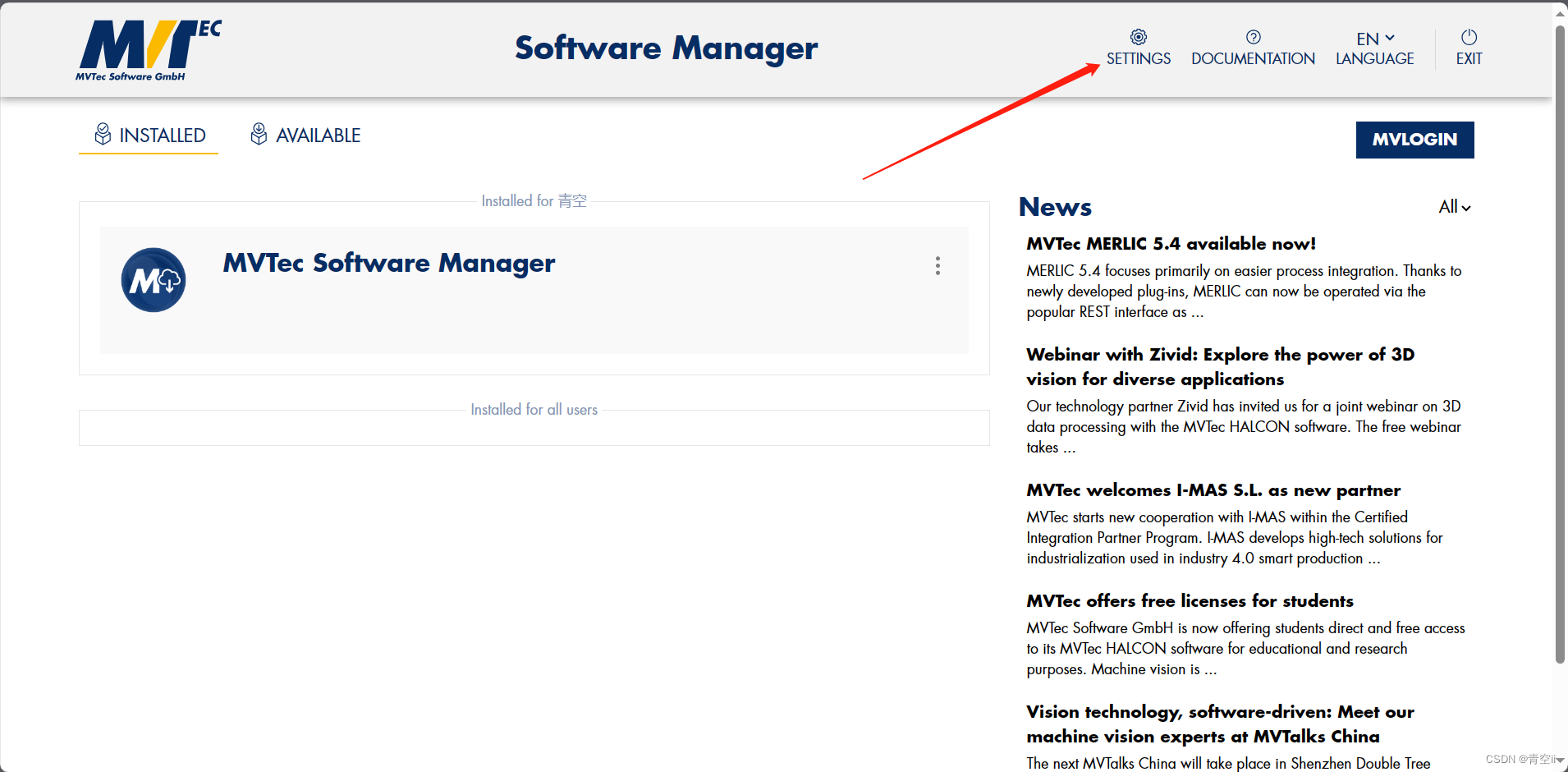Click the 'Installed for 青空' section label
This screenshot has height=772, width=1568.
click(534, 201)
